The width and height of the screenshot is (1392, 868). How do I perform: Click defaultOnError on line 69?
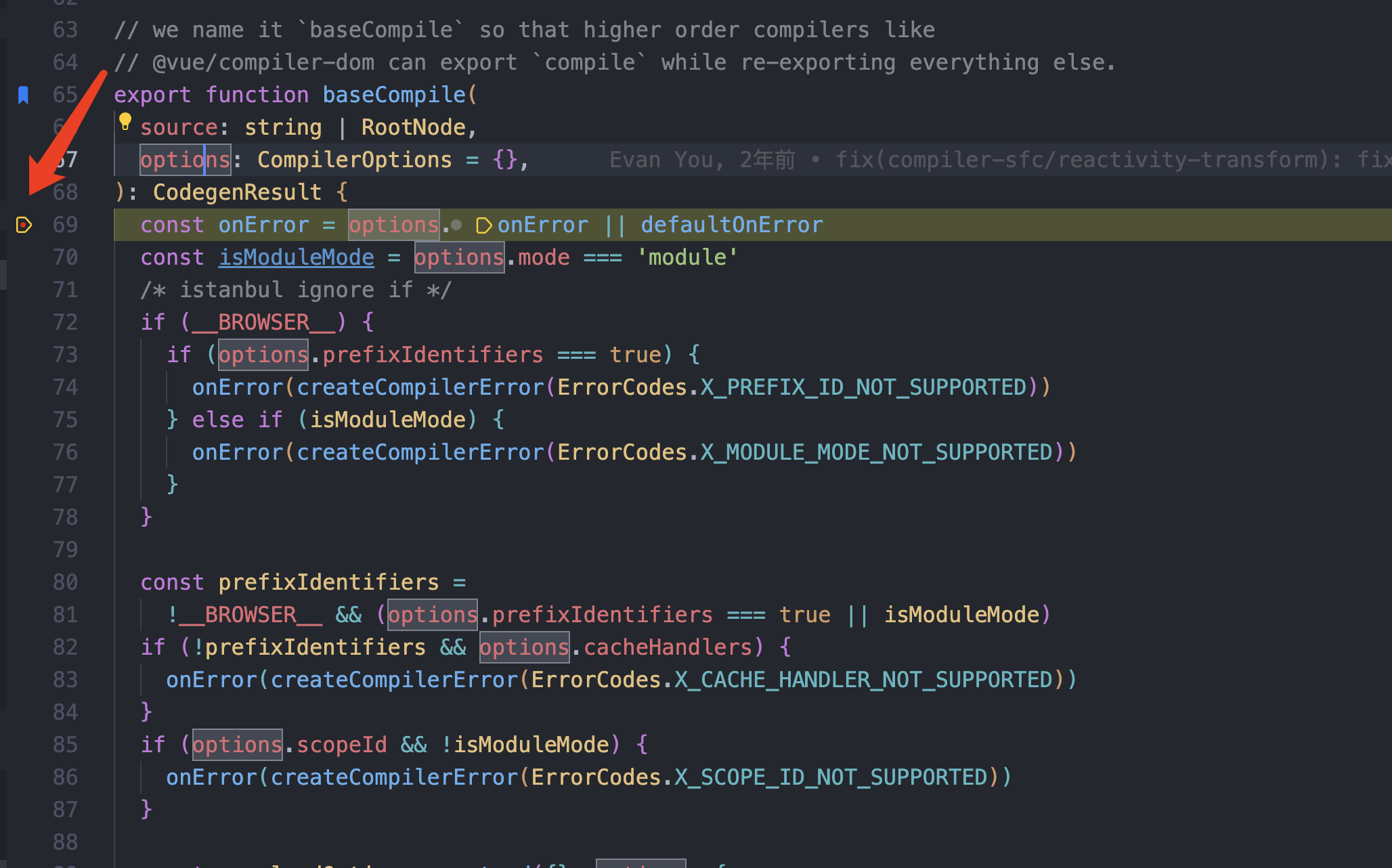(x=732, y=225)
